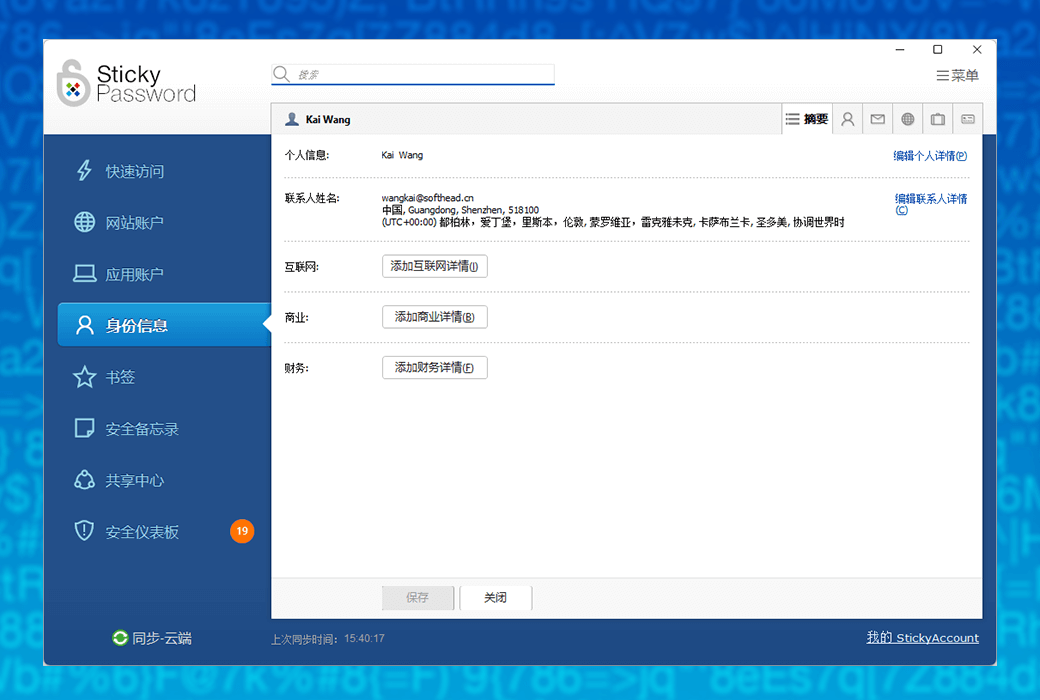Click the (UTC+00:00) timezone text line
This screenshot has height=700, width=1040.
[613, 222]
